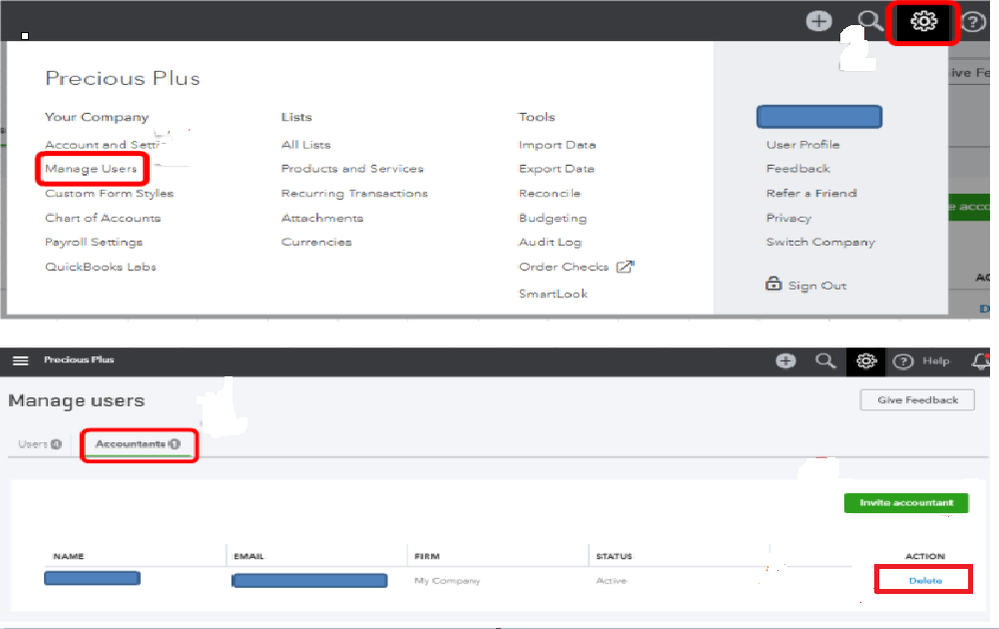
Task: Click Delete action for accountant
Action: point(925,581)
